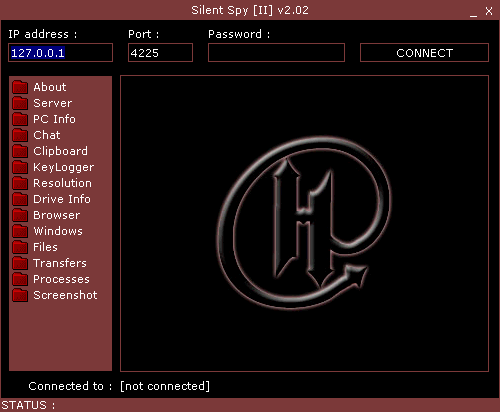The width and height of the screenshot is (500, 412).
Task: Click the folder icon next to Clipboard
Action: 20,151
